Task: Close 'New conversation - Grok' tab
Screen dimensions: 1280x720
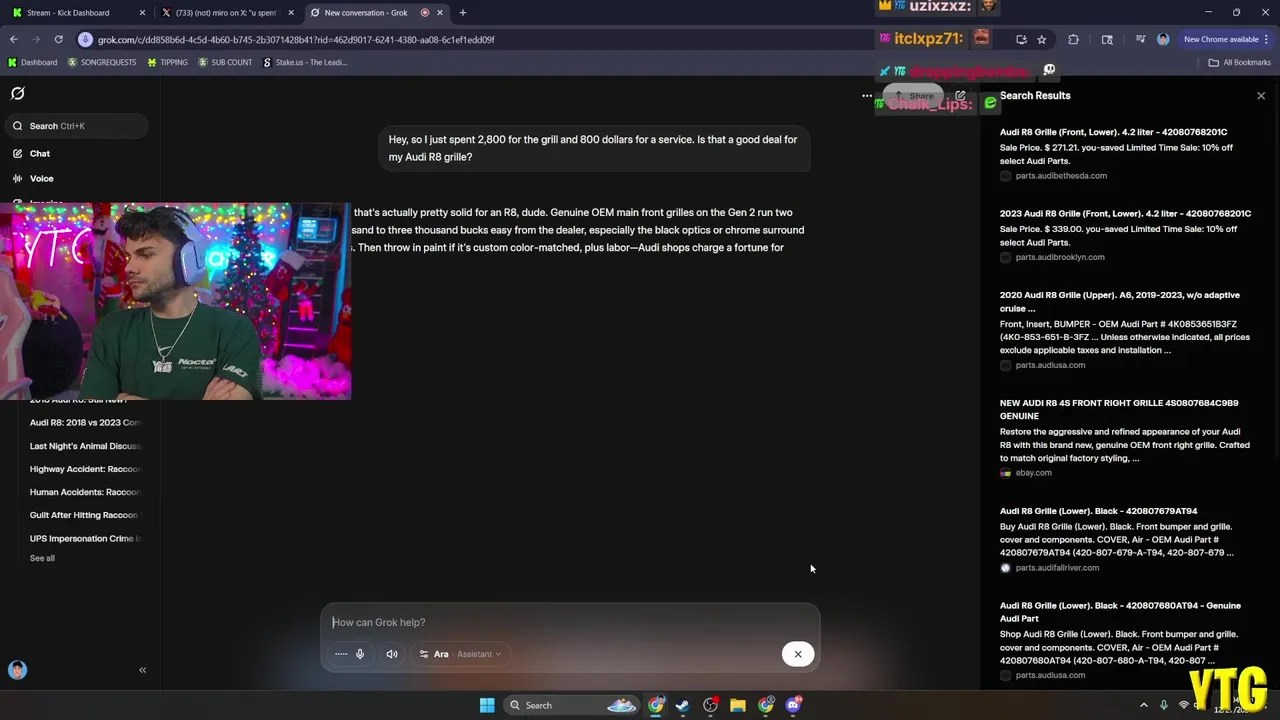Action: pos(440,13)
